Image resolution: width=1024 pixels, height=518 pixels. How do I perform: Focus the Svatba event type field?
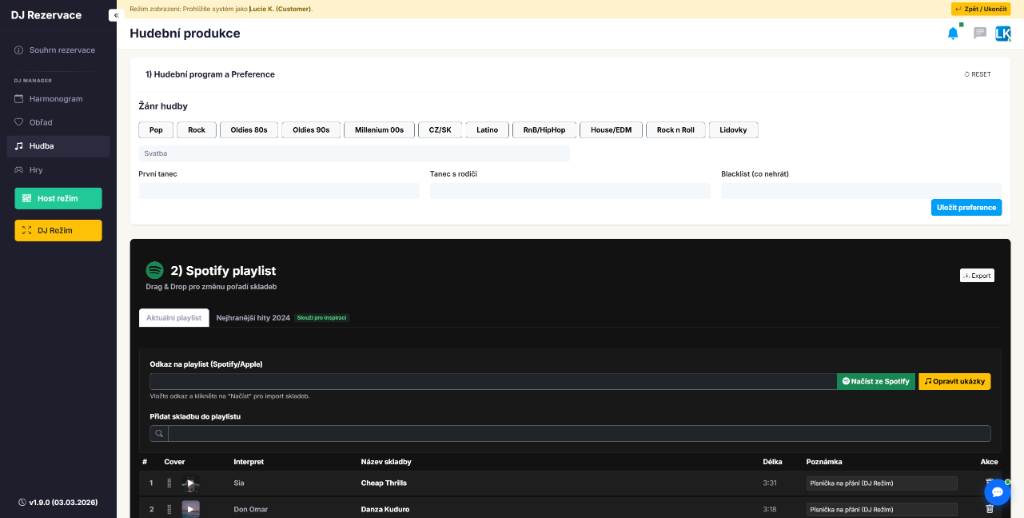pos(354,154)
